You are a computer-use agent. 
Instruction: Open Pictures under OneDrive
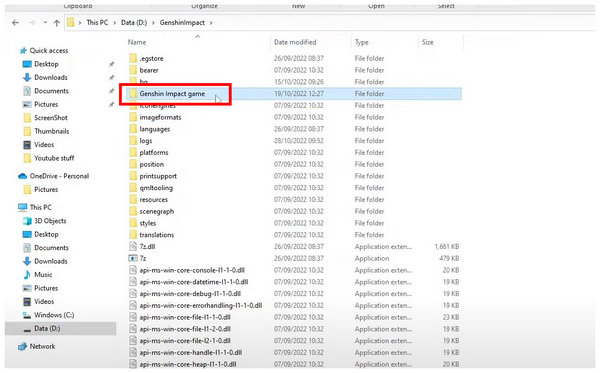41,189
